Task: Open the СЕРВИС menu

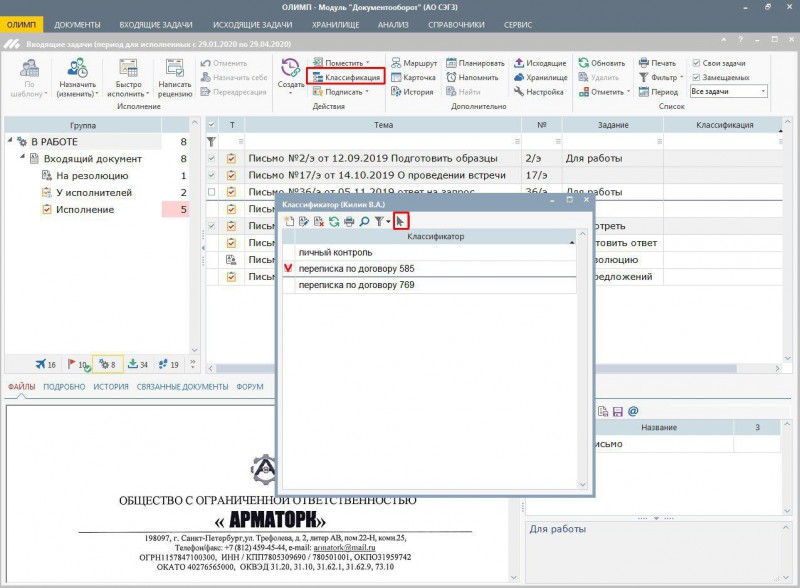Action: click(x=518, y=24)
